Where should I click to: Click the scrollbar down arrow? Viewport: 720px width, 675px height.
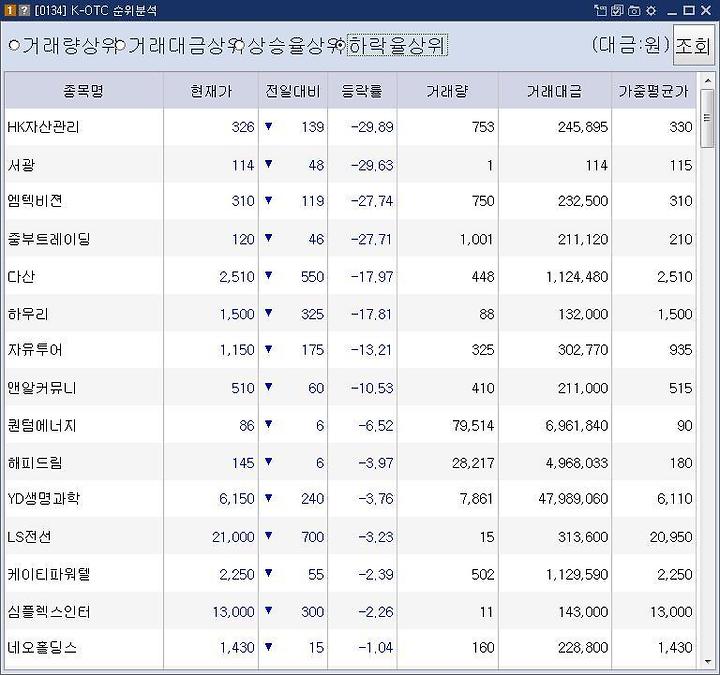point(707,661)
